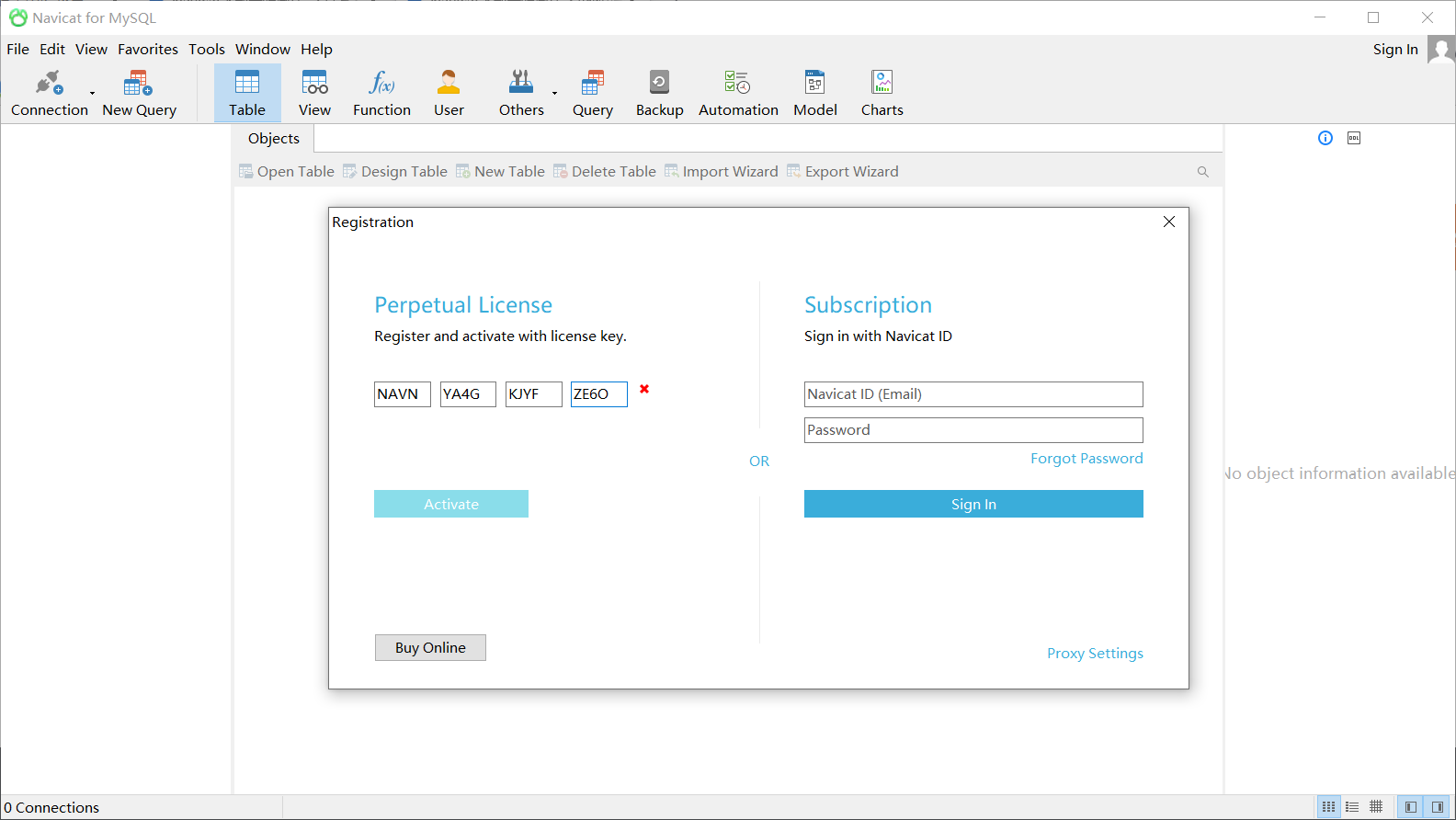The height and width of the screenshot is (820, 1456).
Task: Click Sign In at top right
Action: pos(1395,50)
